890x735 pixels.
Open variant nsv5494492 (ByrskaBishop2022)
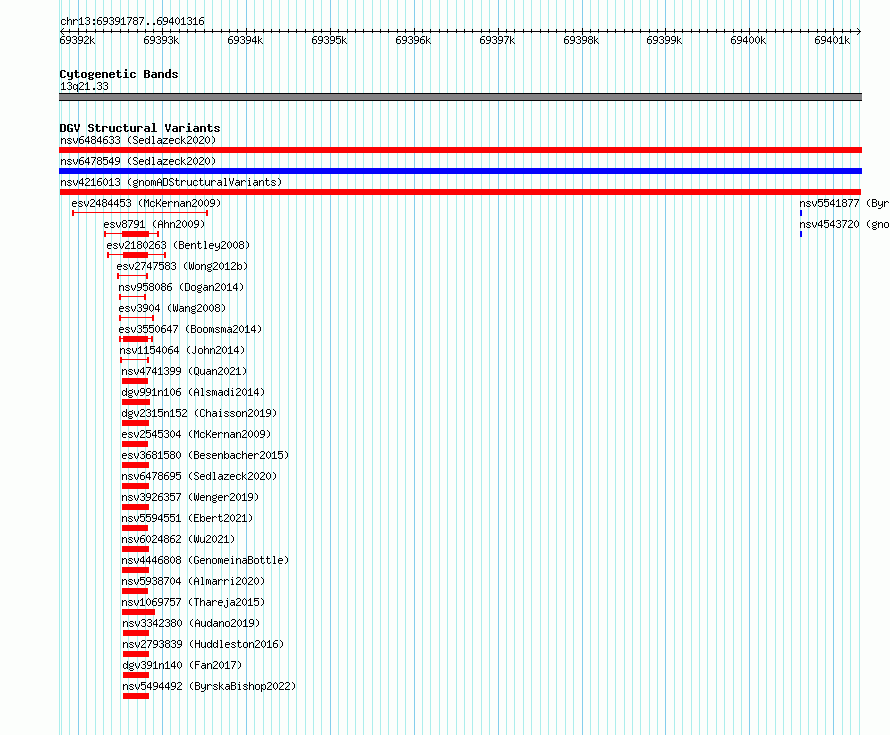(209, 686)
